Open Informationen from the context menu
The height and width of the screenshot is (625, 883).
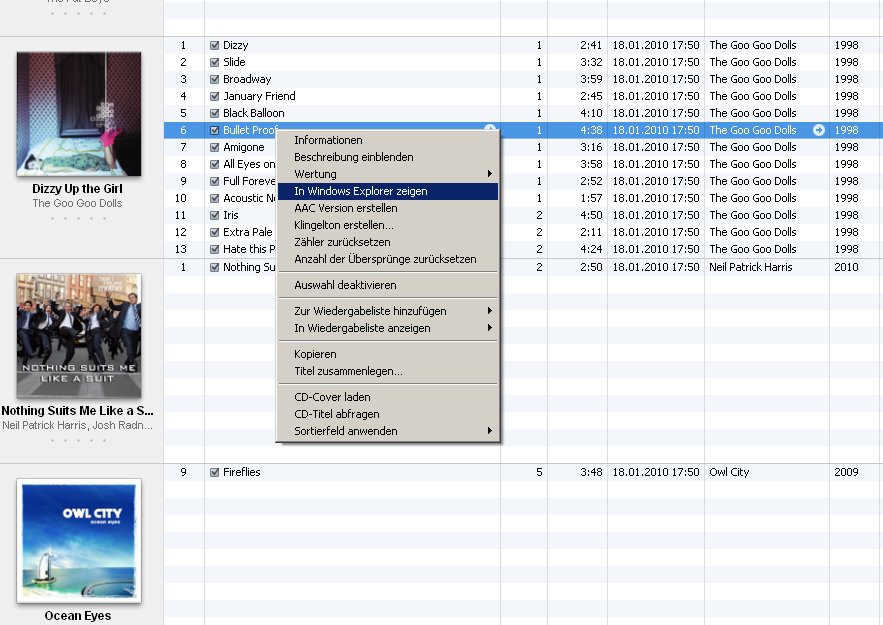click(387, 140)
